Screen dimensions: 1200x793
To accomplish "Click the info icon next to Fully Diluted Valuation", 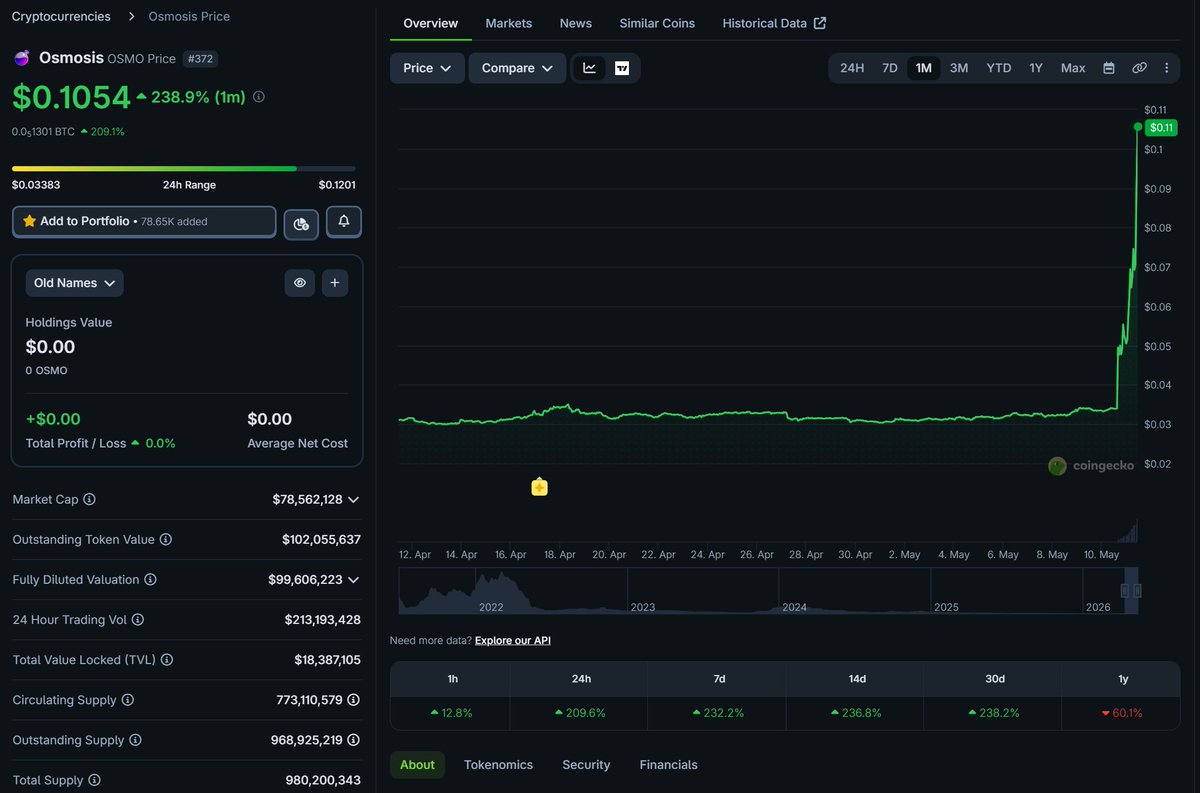I will click(150, 579).
